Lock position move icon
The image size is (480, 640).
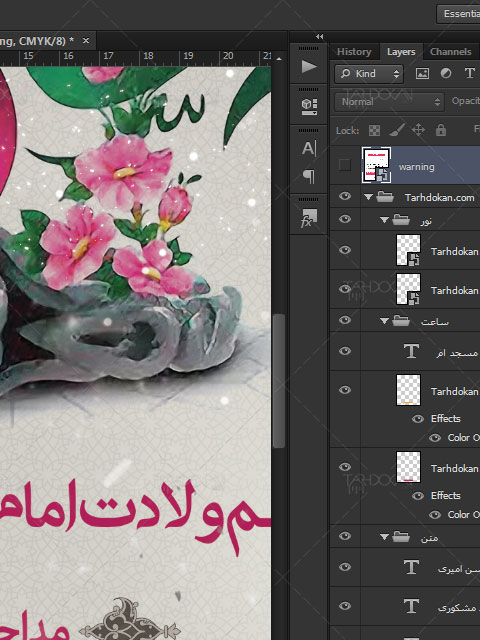coord(418,130)
